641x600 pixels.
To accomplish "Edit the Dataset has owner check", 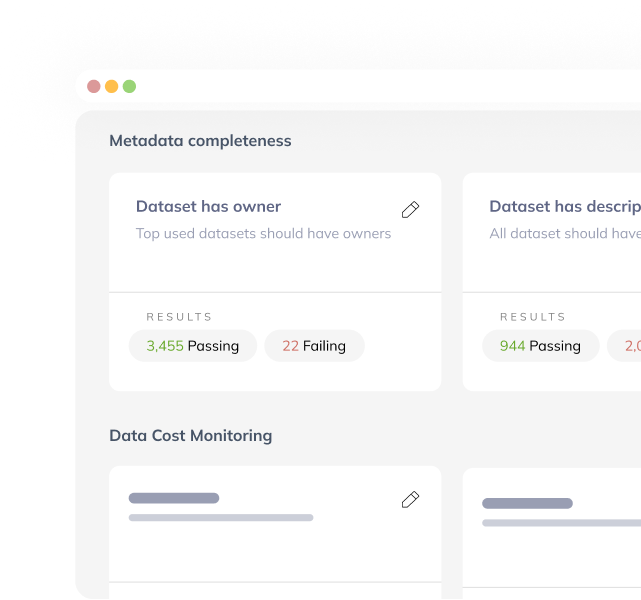I will pyautogui.click(x=410, y=210).
